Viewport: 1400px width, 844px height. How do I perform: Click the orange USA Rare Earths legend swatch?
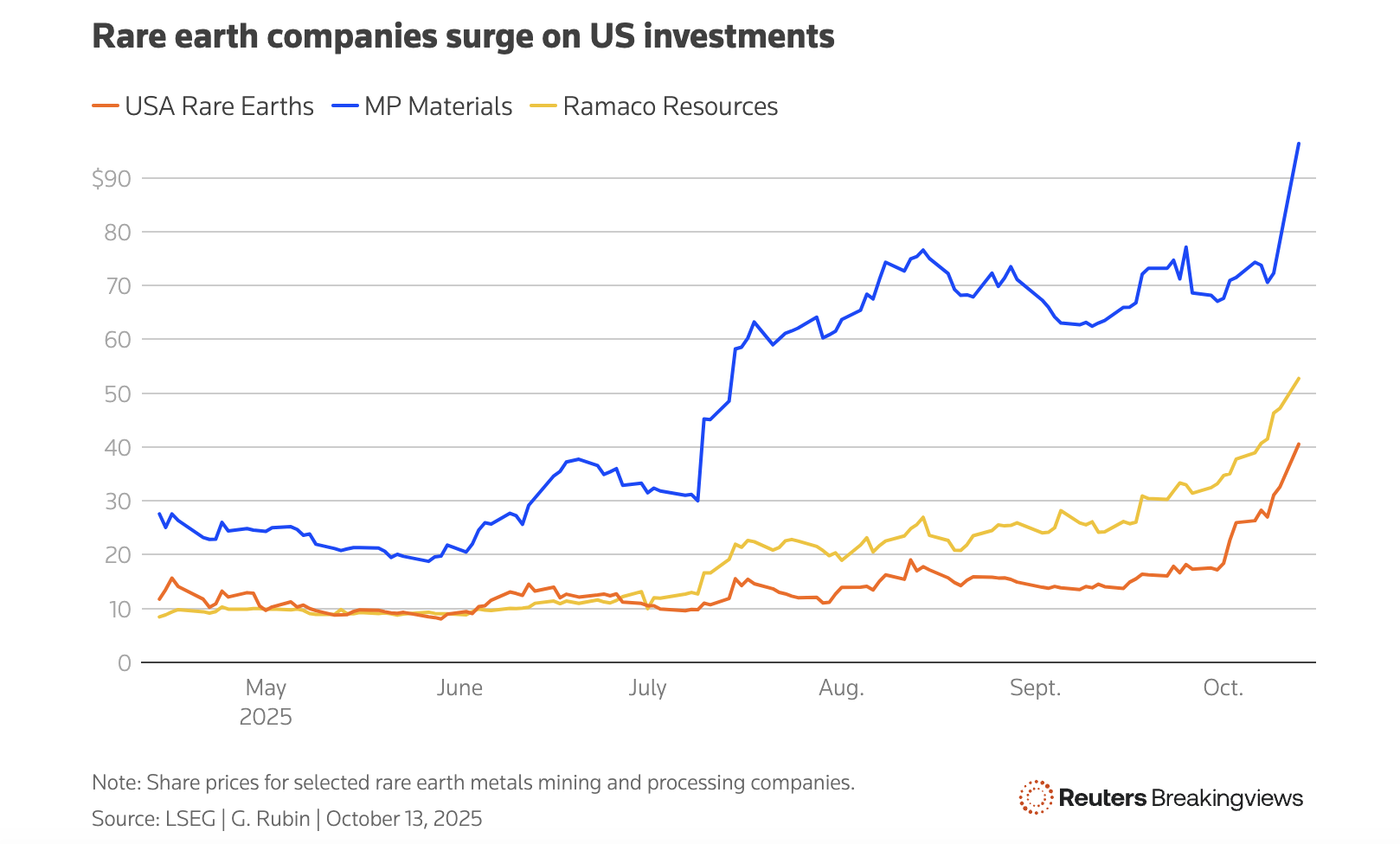pyautogui.click(x=105, y=106)
